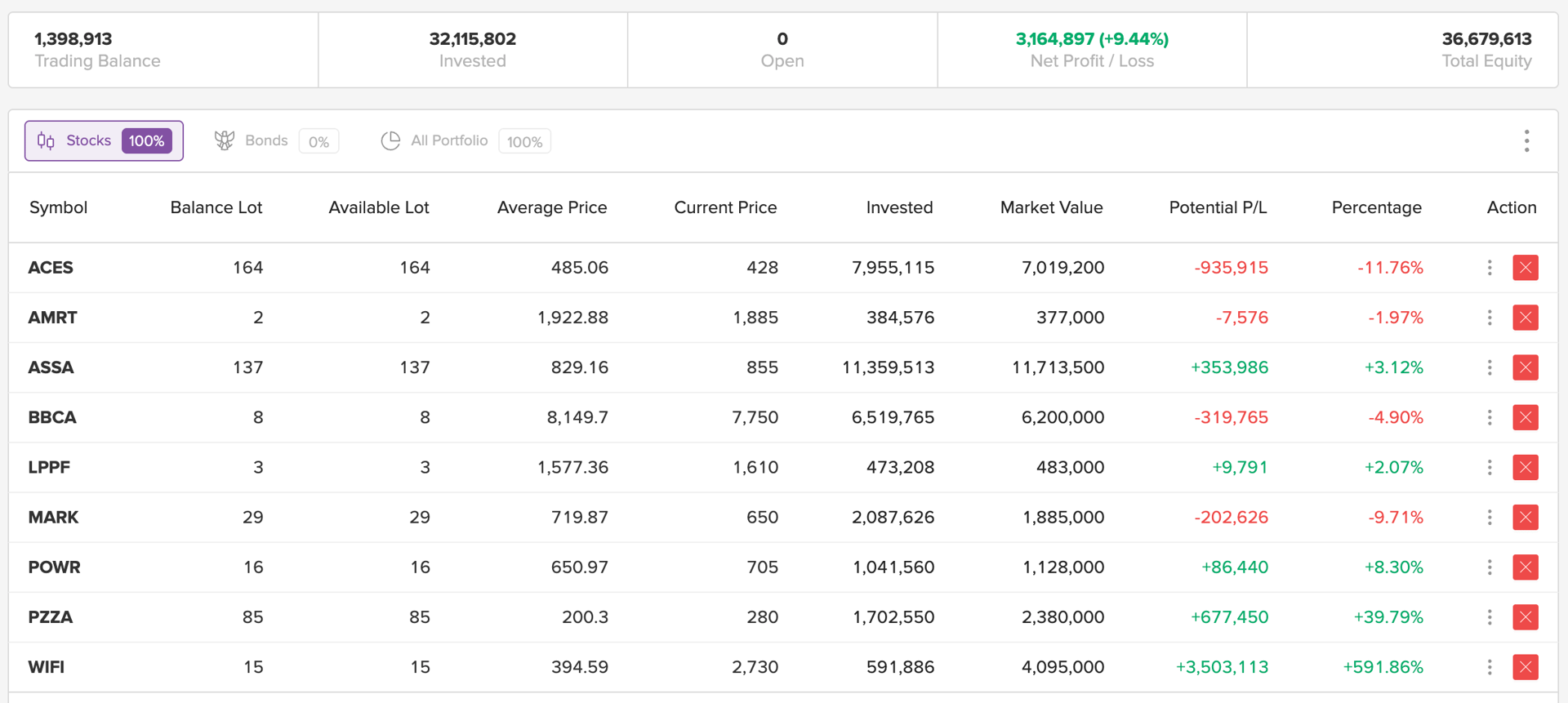Click PZZA percentage +39.79%
This screenshot has height=703, width=1568.
[1388, 617]
